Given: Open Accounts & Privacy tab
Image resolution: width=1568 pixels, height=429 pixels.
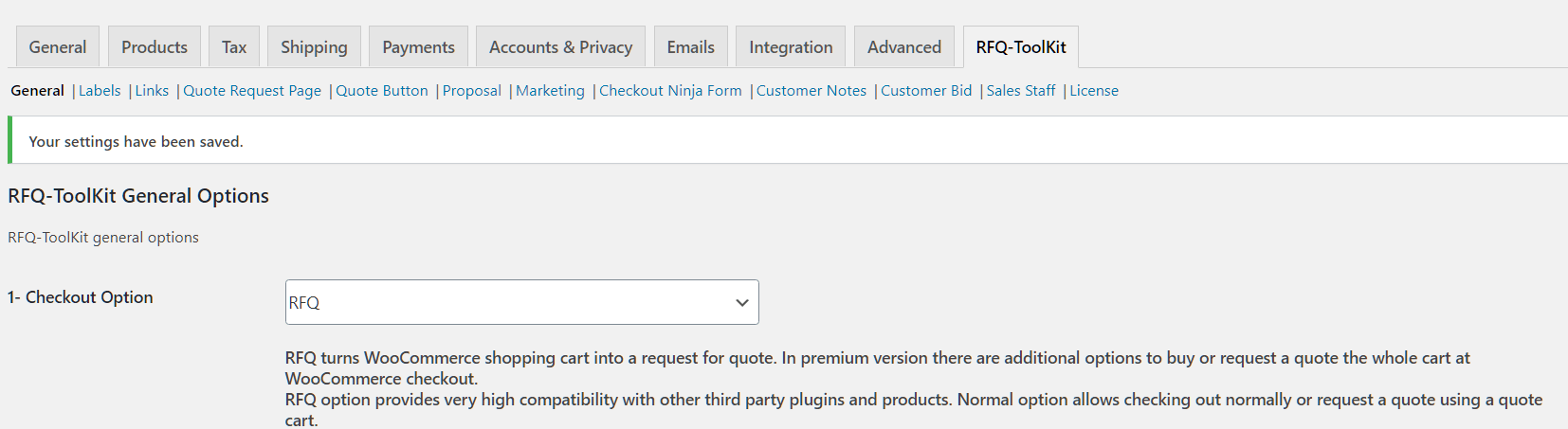Looking at the screenshot, I should pos(560,47).
